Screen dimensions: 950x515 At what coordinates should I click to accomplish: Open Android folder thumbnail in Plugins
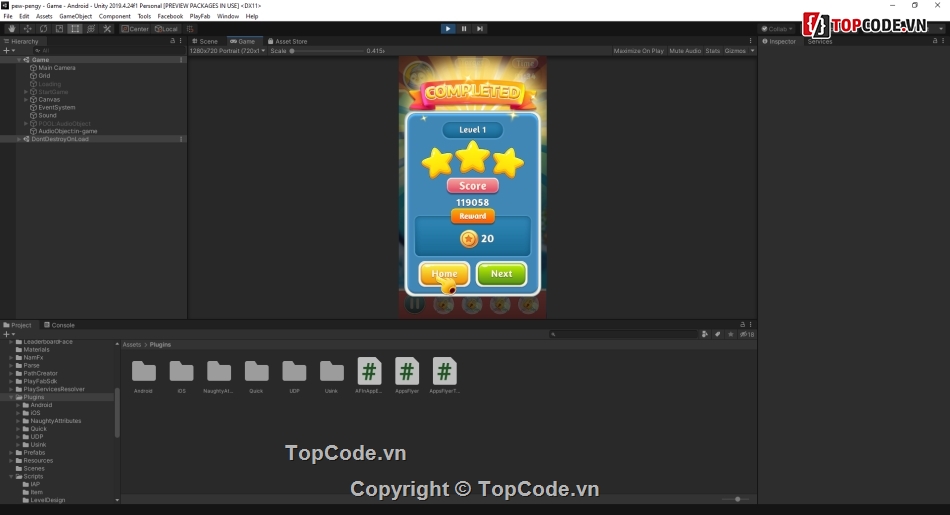coord(144,371)
